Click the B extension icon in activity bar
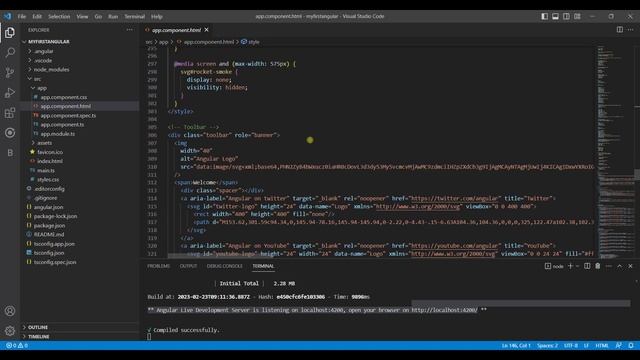This screenshot has height=360, width=640. [x=10, y=153]
